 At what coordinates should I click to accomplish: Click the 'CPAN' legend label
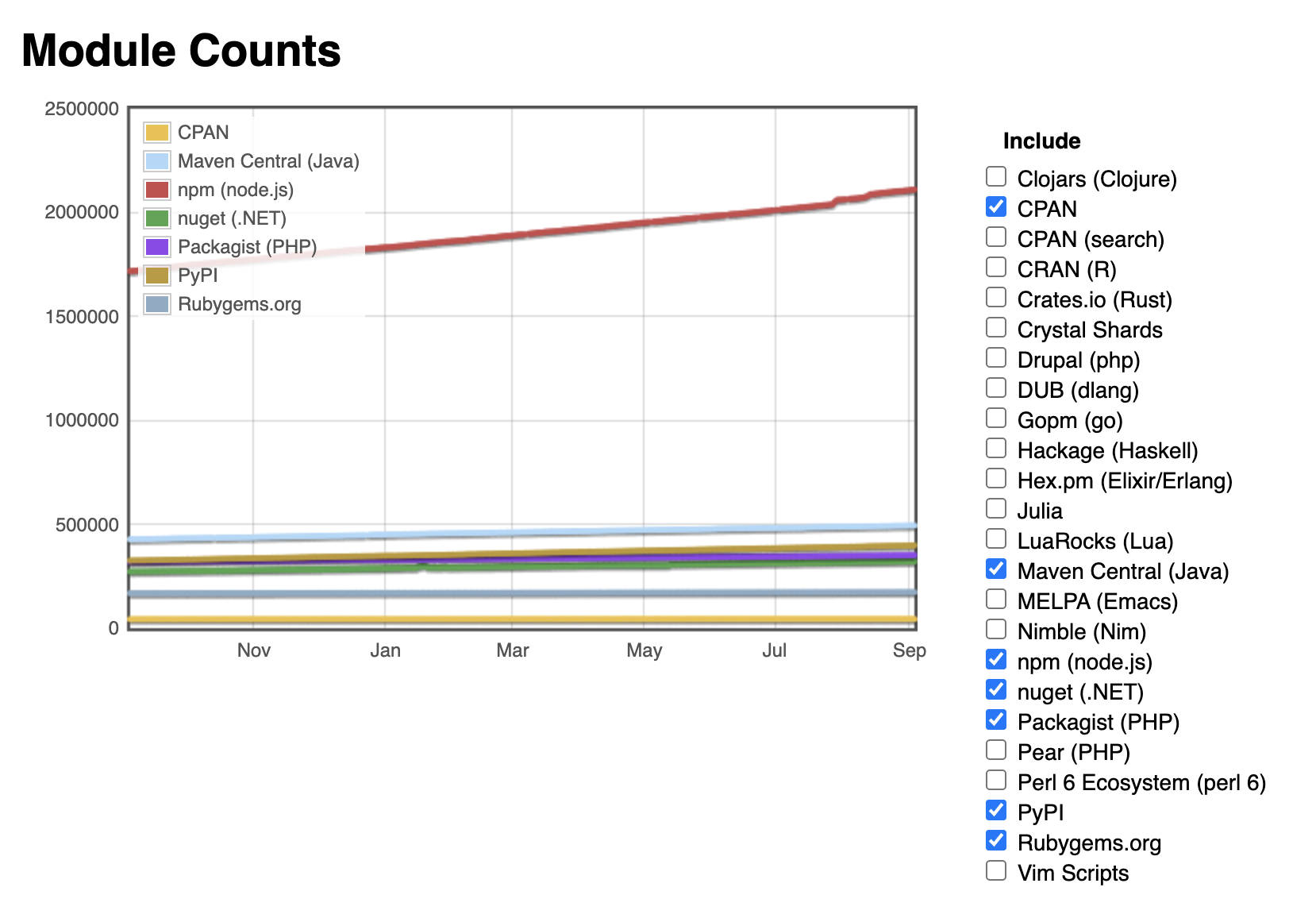click(x=203, y=133)
